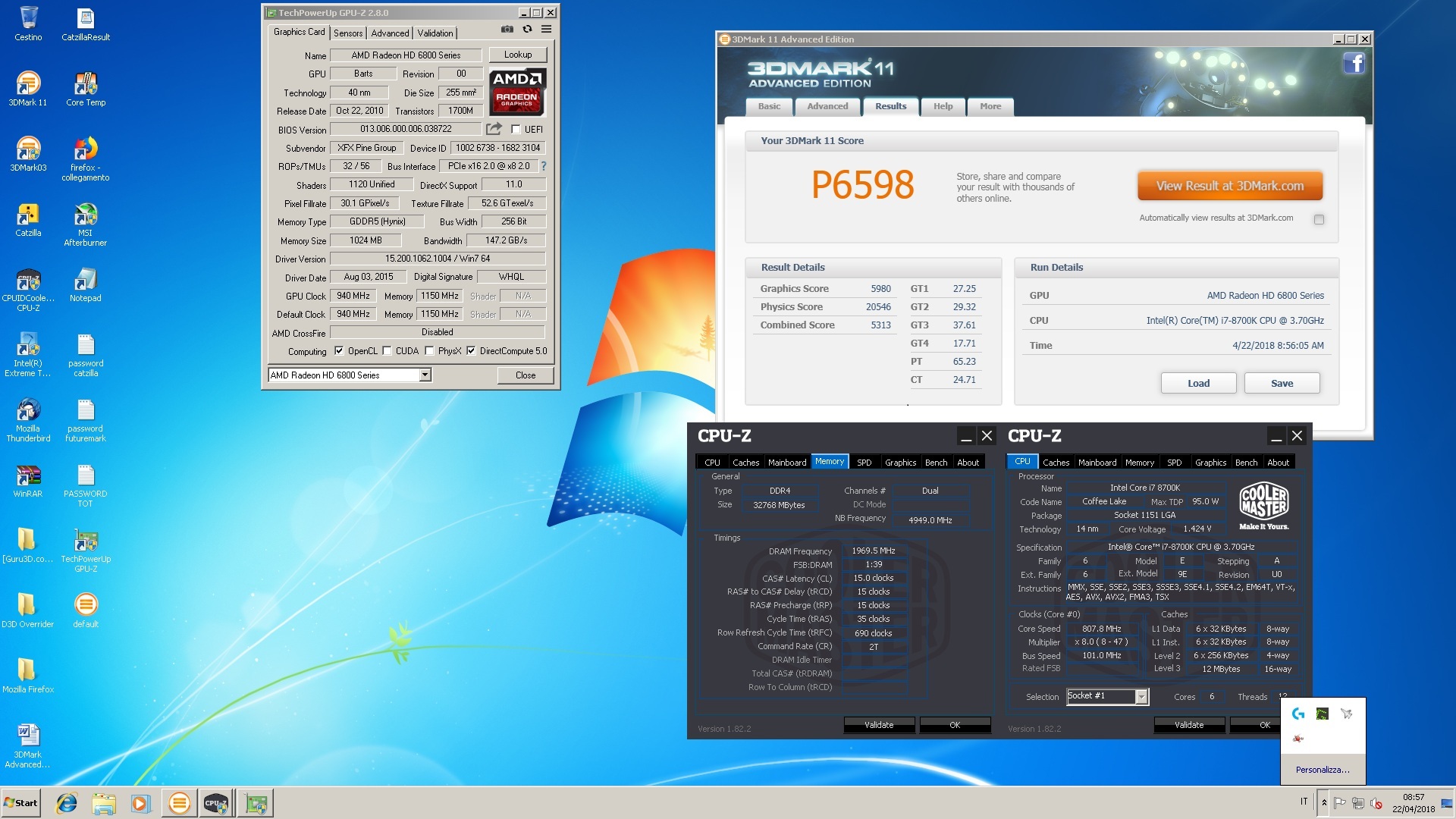The height and width of the screenshot is (819, 1456).
Task: Open the GPU-Z hamburger menu icon
Action: pos(546,30)
